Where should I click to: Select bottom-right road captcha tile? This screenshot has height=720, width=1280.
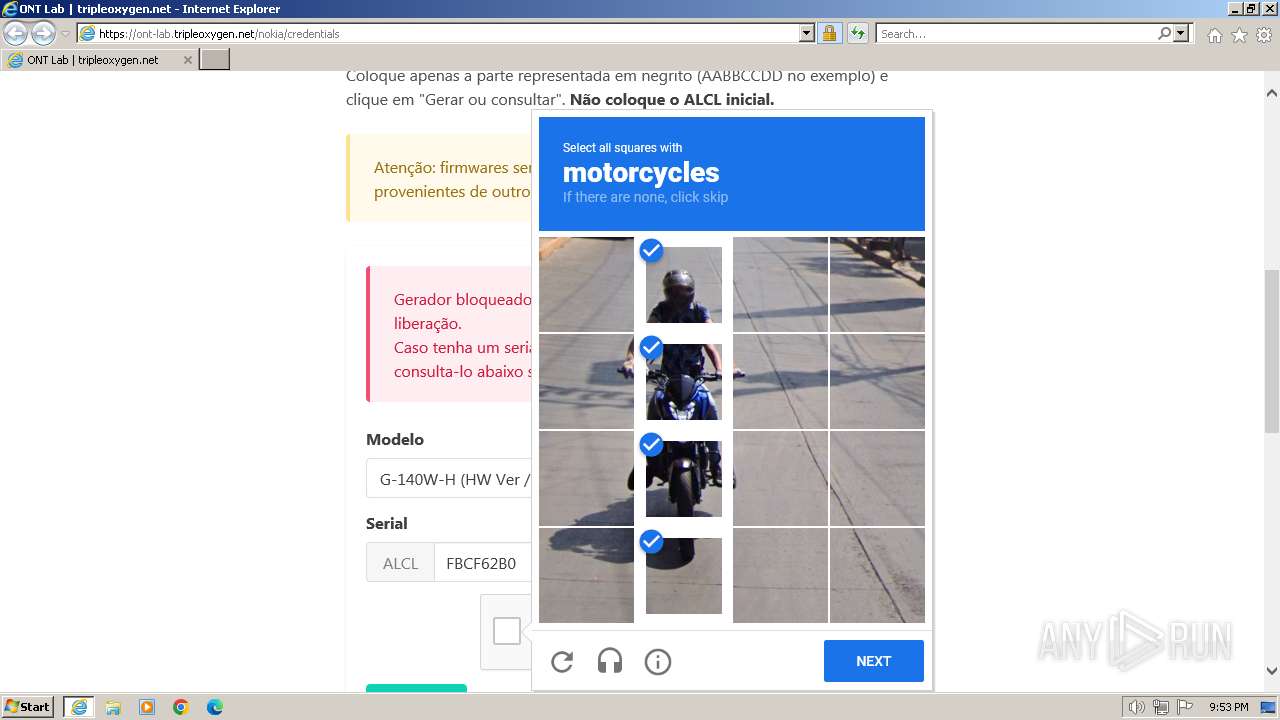[877, 576]
